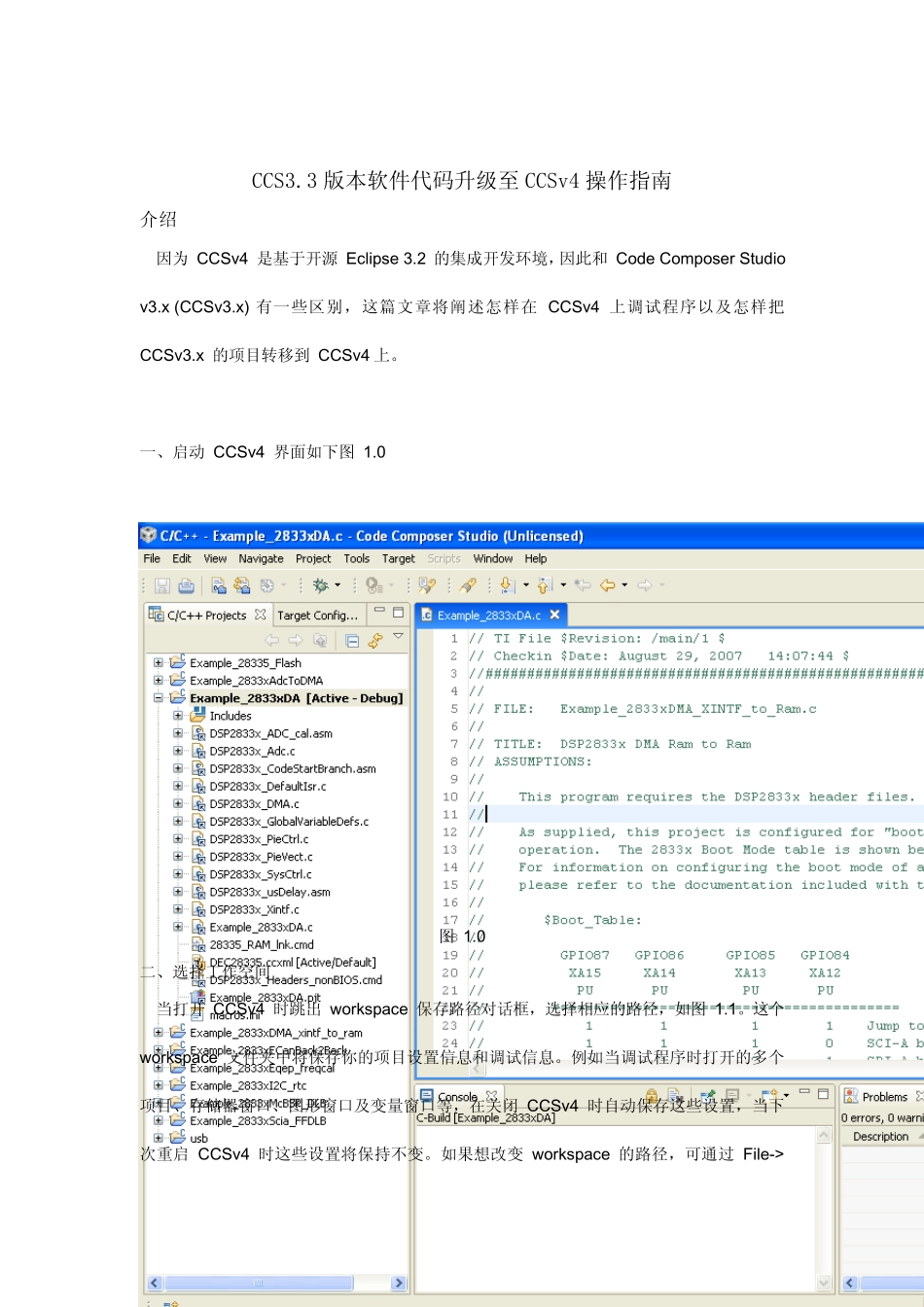Click projects panel scroll left arrow
Screen dimensions: 924x1307
point(154,1283)
